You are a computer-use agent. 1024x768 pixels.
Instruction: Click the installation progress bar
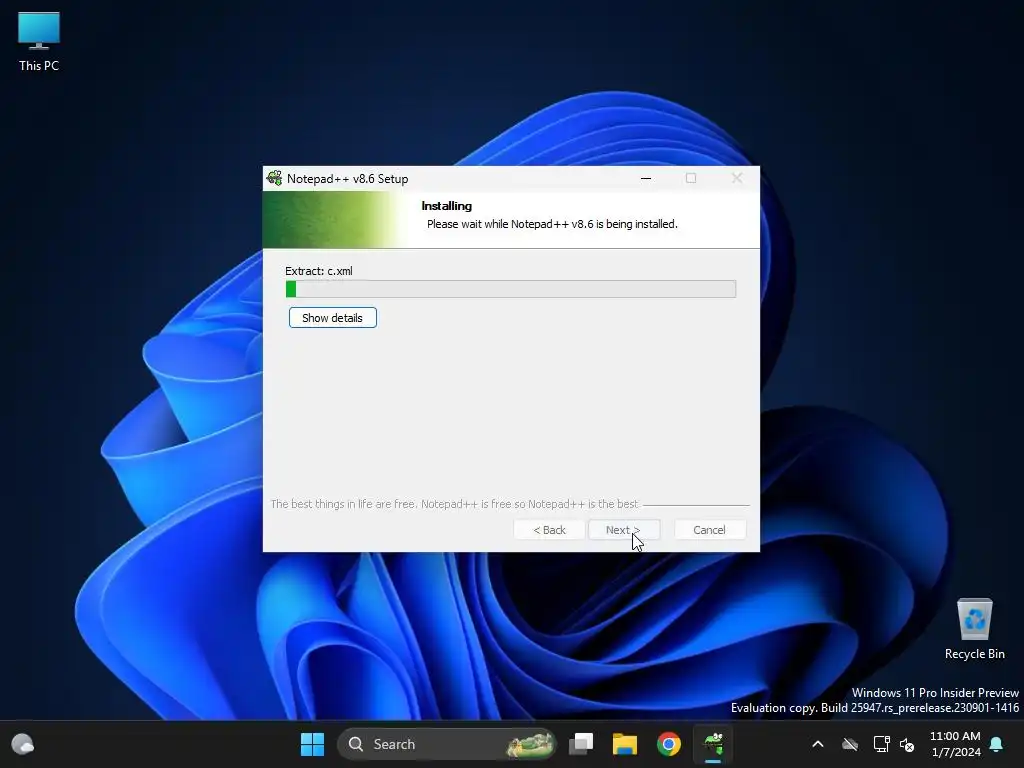[511, 289]
